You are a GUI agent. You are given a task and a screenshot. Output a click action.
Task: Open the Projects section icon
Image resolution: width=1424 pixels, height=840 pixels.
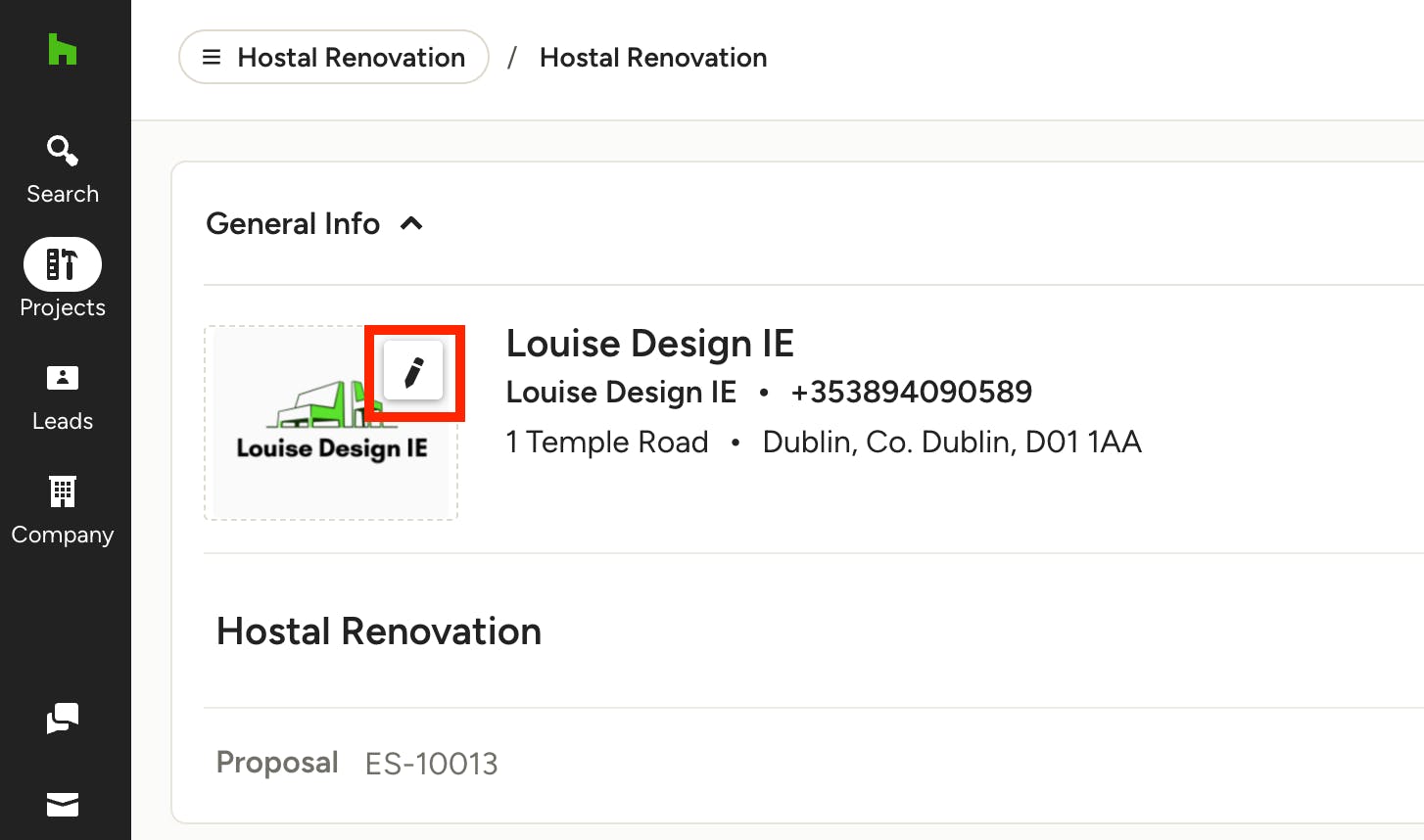click(63, 264)
